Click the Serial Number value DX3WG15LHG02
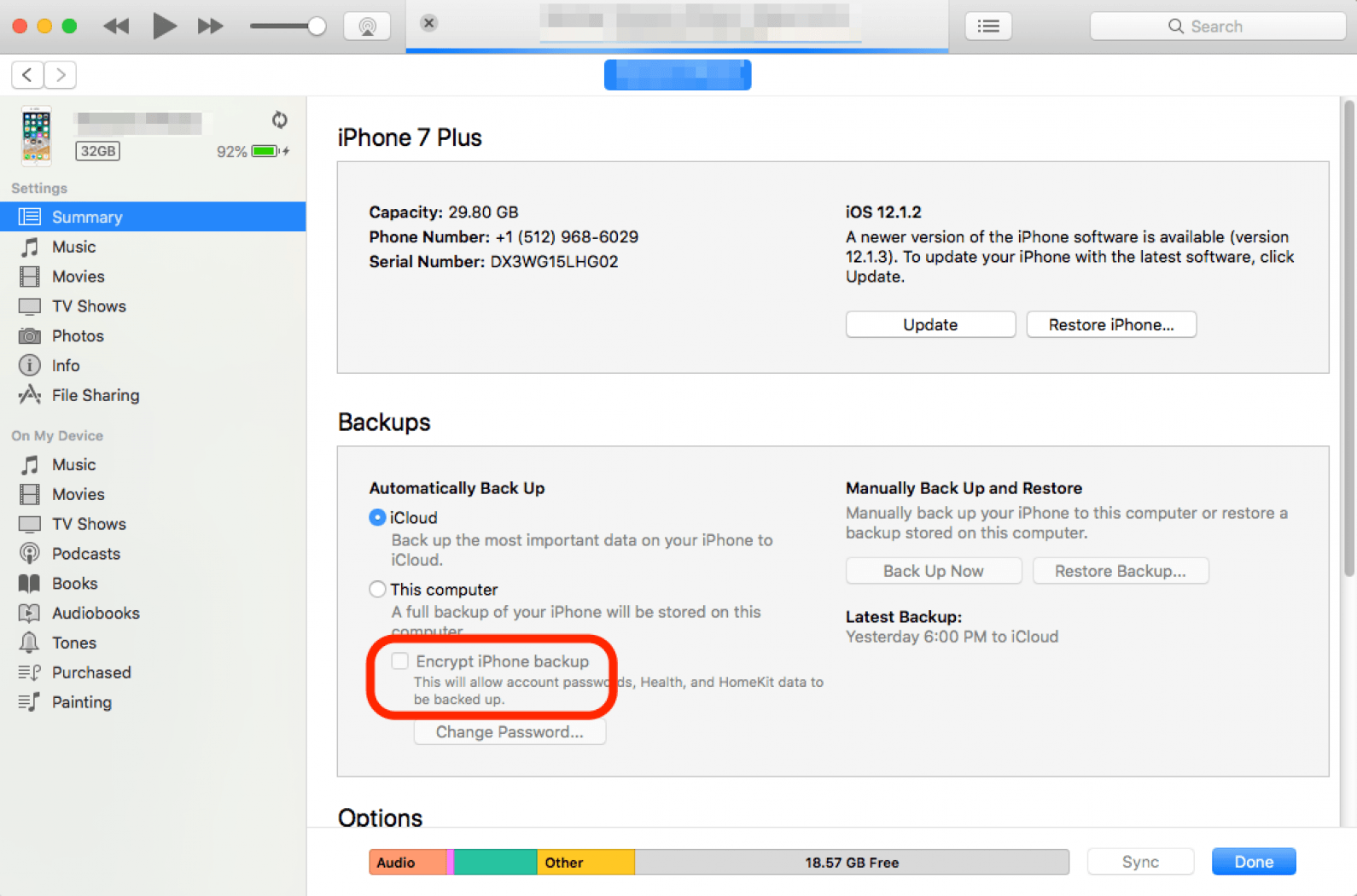This screenshot has width=1357, height=896. click(x=554, y=262)
